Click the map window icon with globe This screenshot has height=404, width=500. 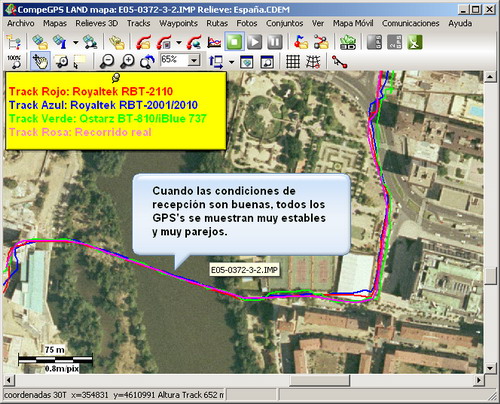coord(246,62)
